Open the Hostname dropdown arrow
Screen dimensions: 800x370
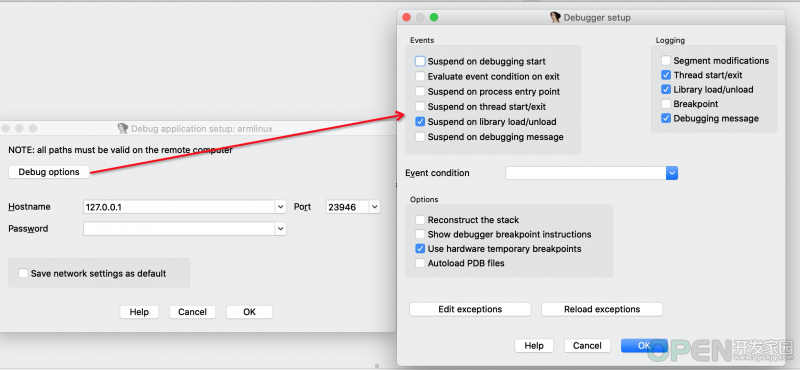pos(281,207)
